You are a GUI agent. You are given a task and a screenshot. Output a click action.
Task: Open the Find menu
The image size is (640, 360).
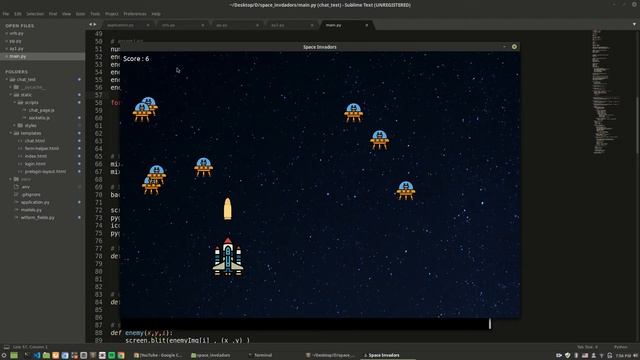[x=53, y=14]
